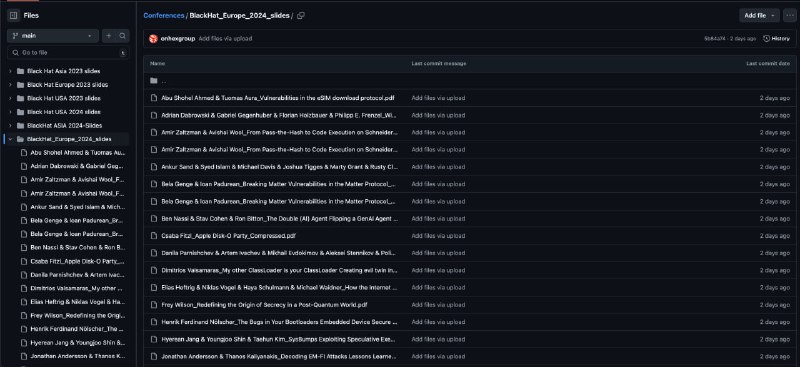
Task: Open the main branch dropdown
Action: coord(53,36)
